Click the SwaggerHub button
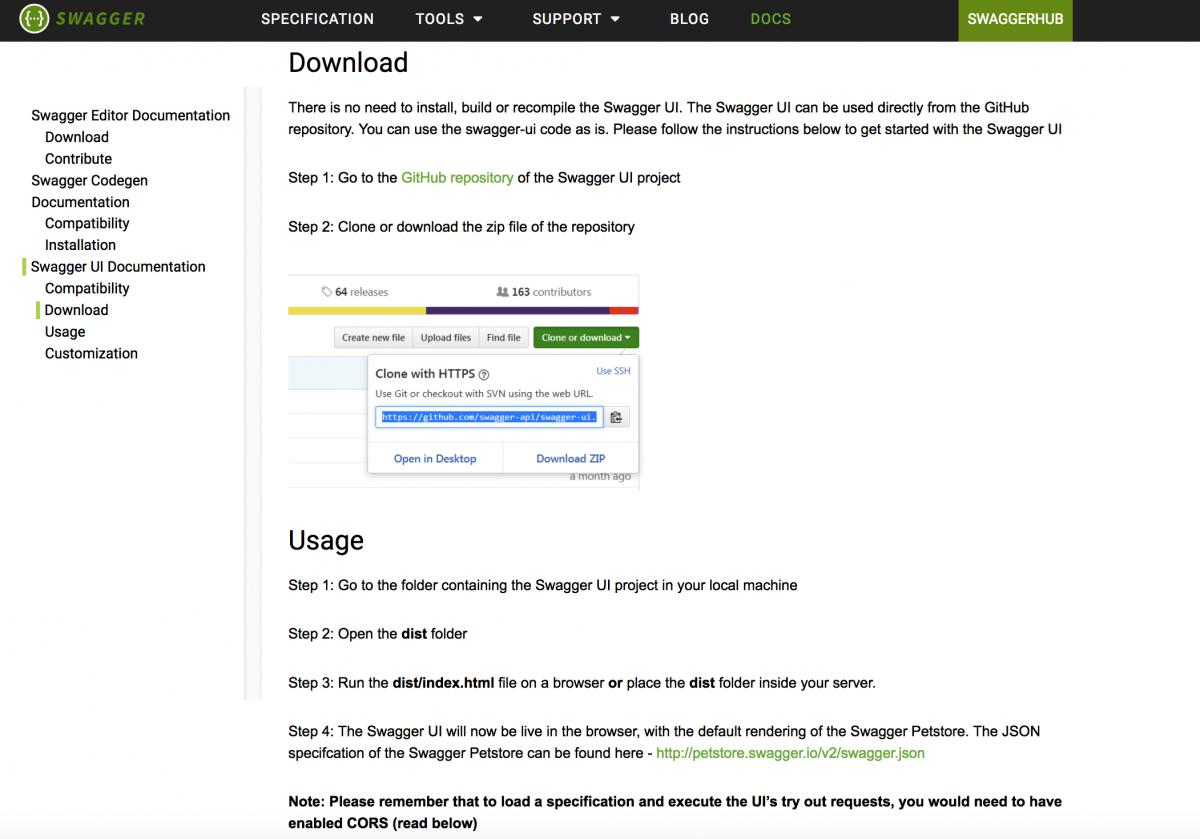This screenshot has height=839, width=1200. click(1015, 19)
